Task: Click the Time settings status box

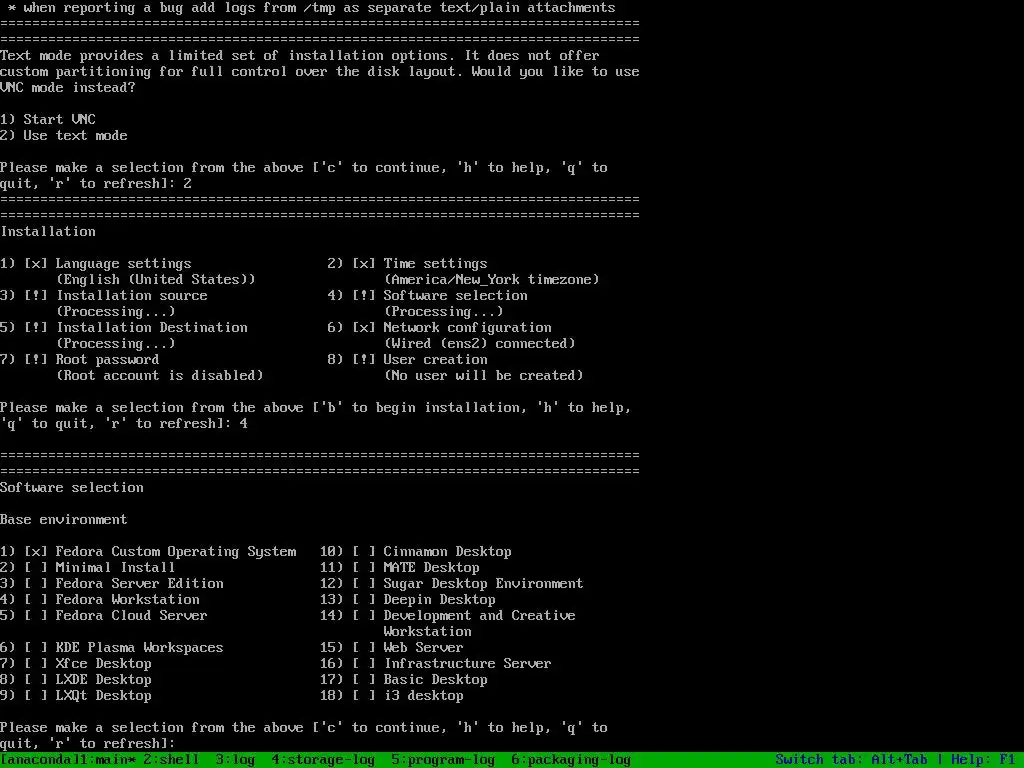Action: (x=364, y=264)
